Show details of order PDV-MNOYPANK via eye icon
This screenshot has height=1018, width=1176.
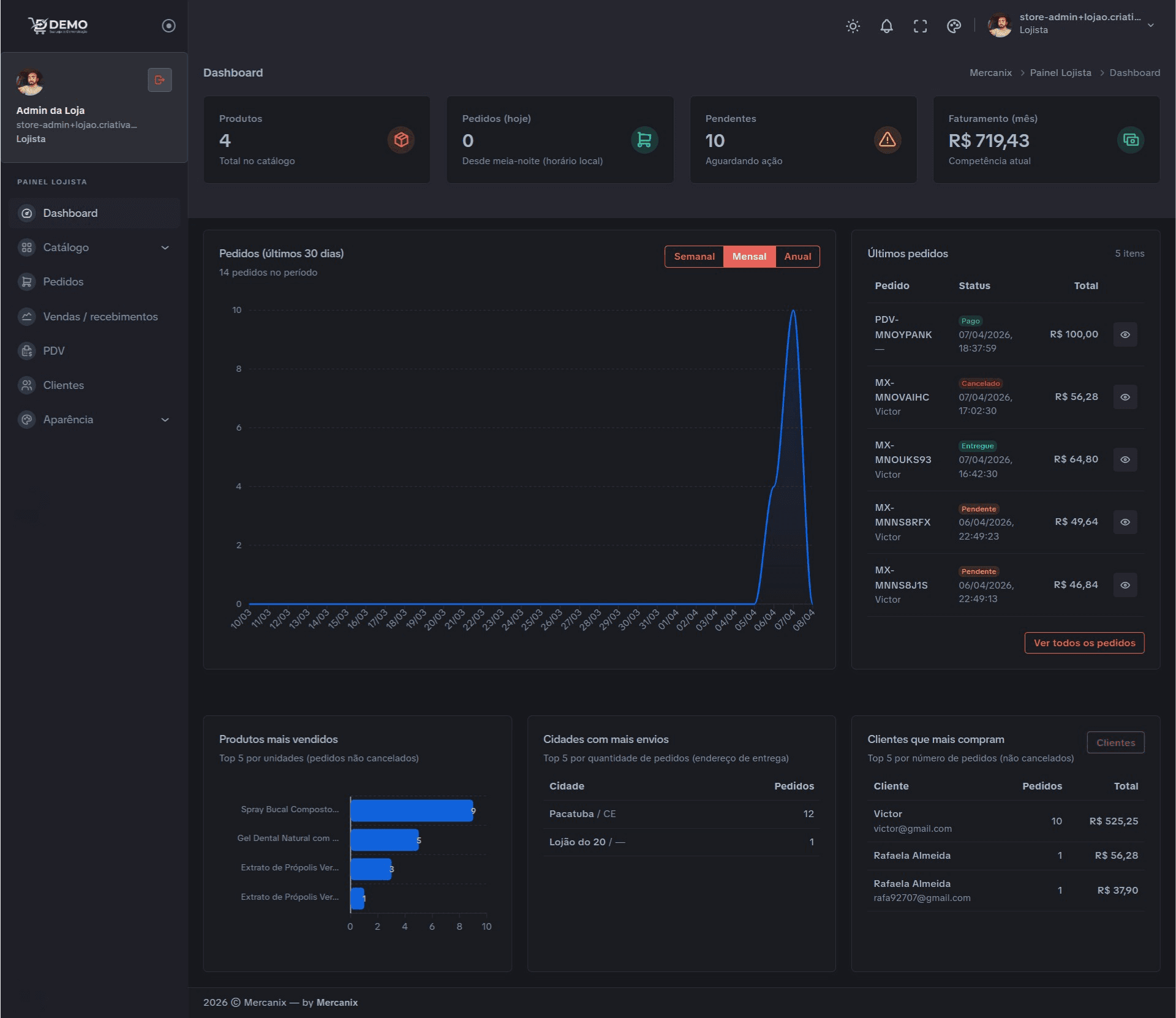[x=1126, y=334]
